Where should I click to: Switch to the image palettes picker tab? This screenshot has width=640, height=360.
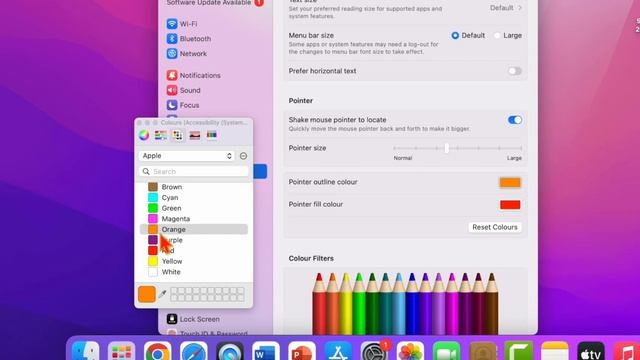(195, 135)
